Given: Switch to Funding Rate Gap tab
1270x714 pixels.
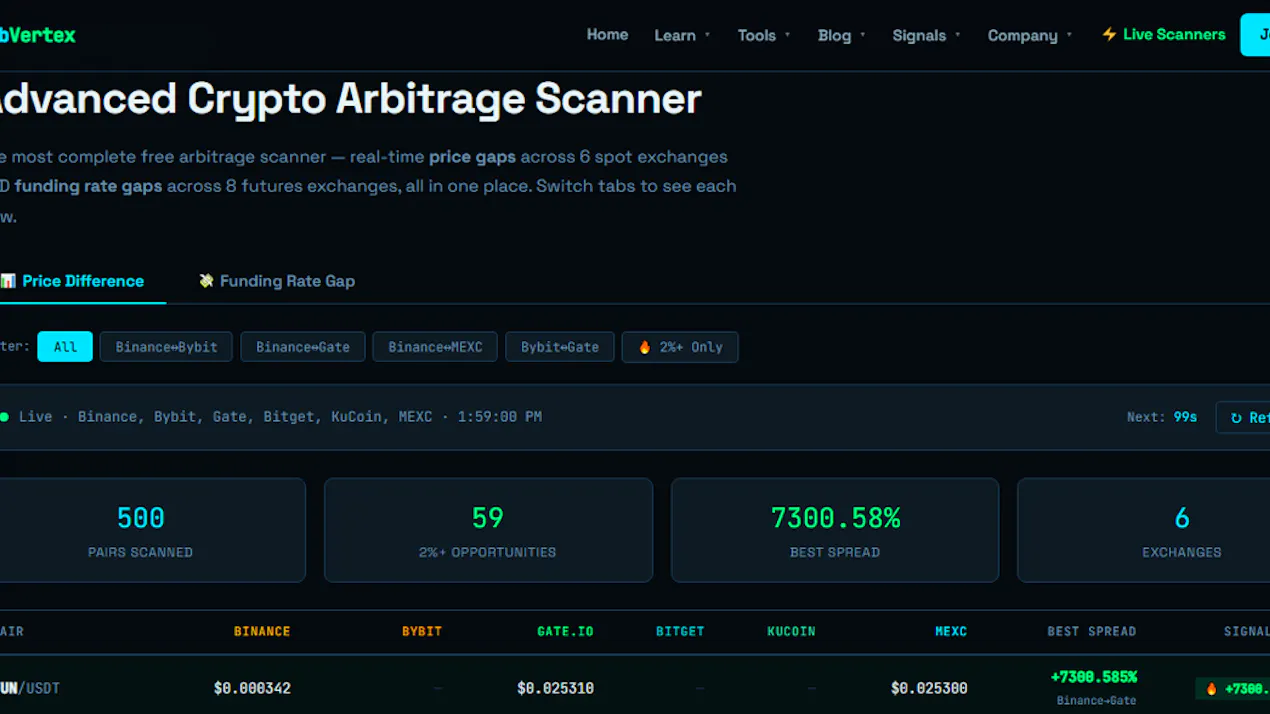Looking at the screenshot, I should (x=277, y=281).
